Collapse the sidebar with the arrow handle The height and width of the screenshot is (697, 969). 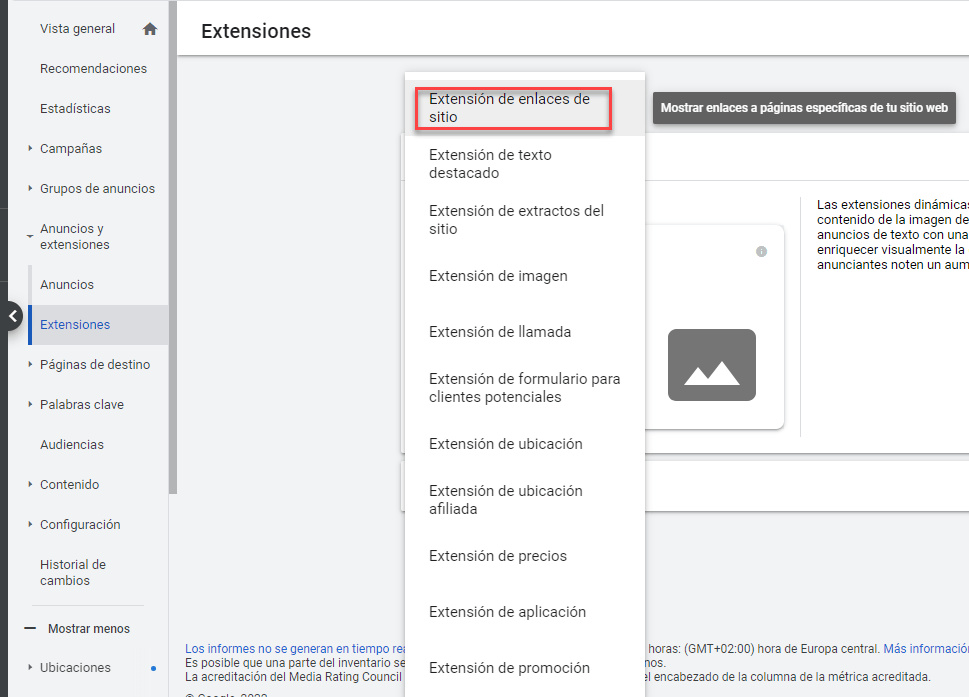(x=11, y=316)
